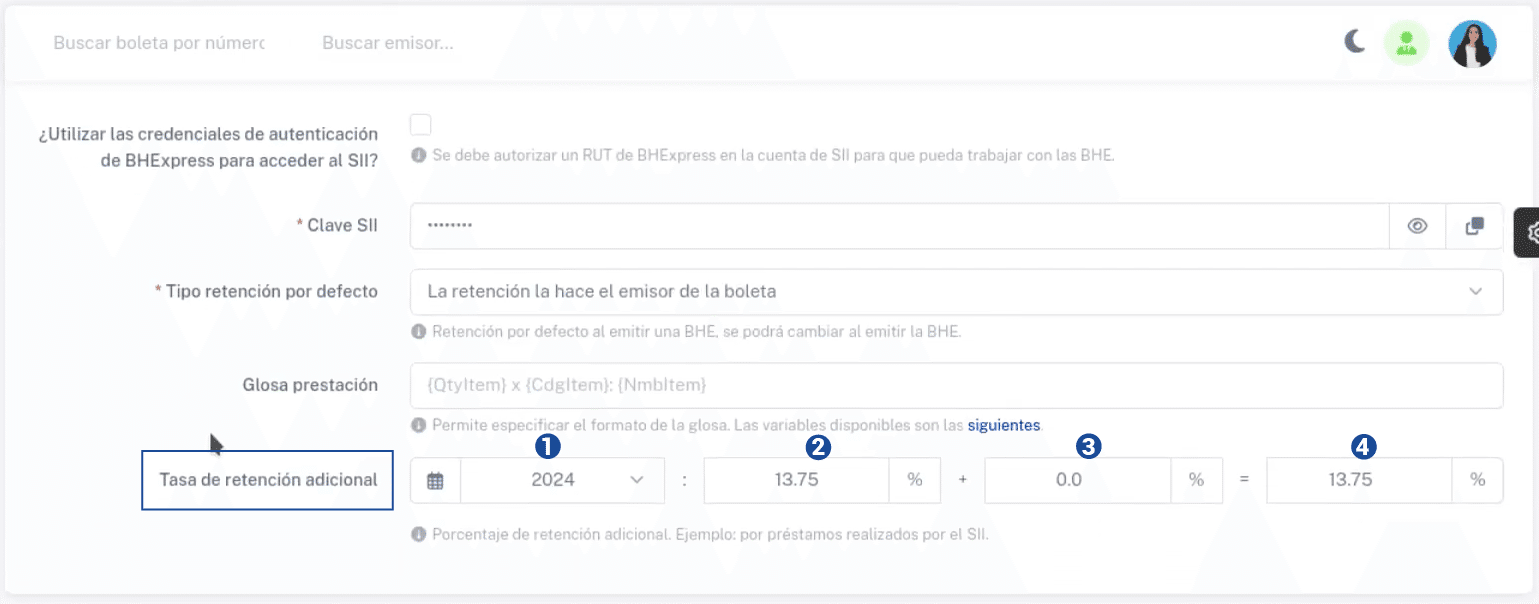Open the profile avatar menu
This screenshot has height=604, width=1539.
1472,44
